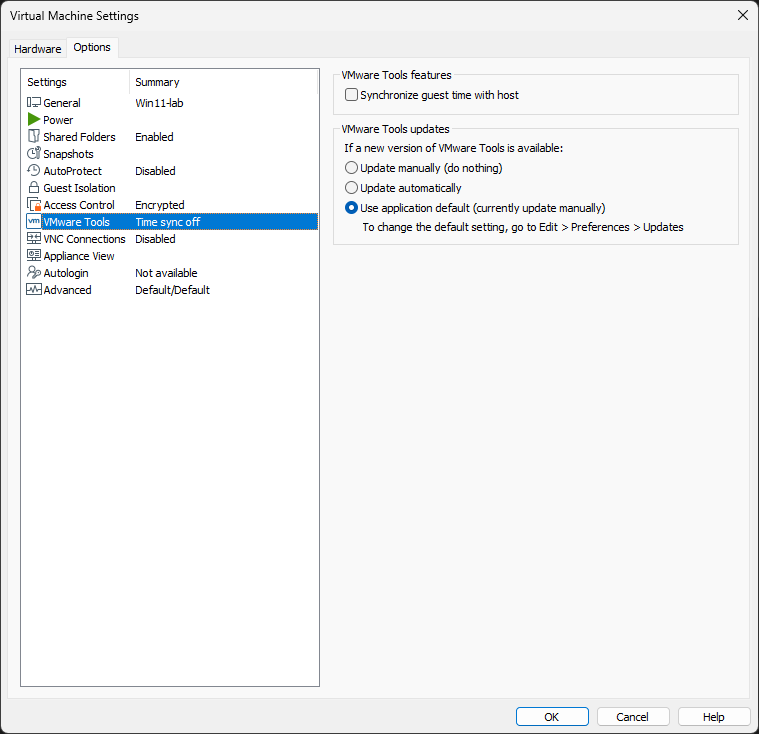
Task: Click the VMware Tools vm icon
Action: tap(33, 221)
